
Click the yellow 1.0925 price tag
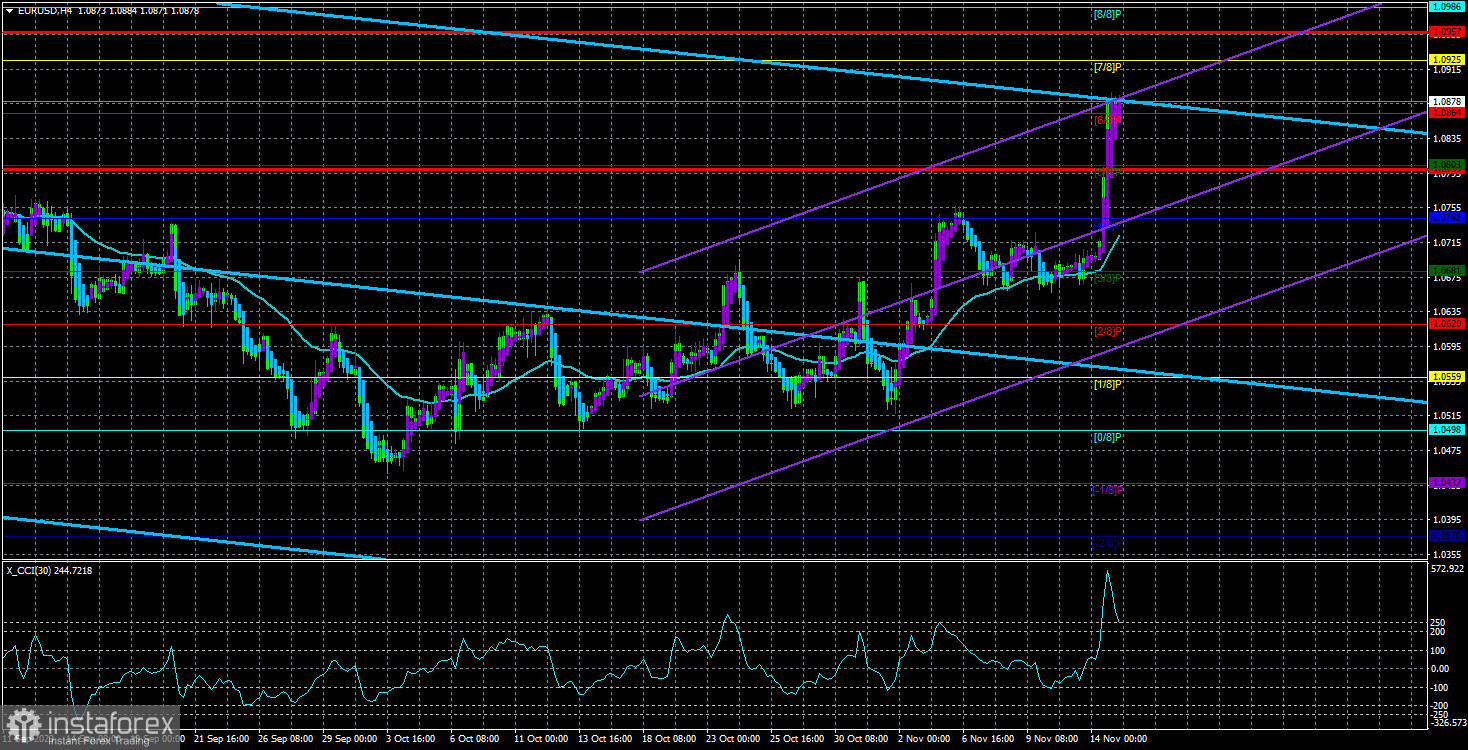pos(1448,60)
